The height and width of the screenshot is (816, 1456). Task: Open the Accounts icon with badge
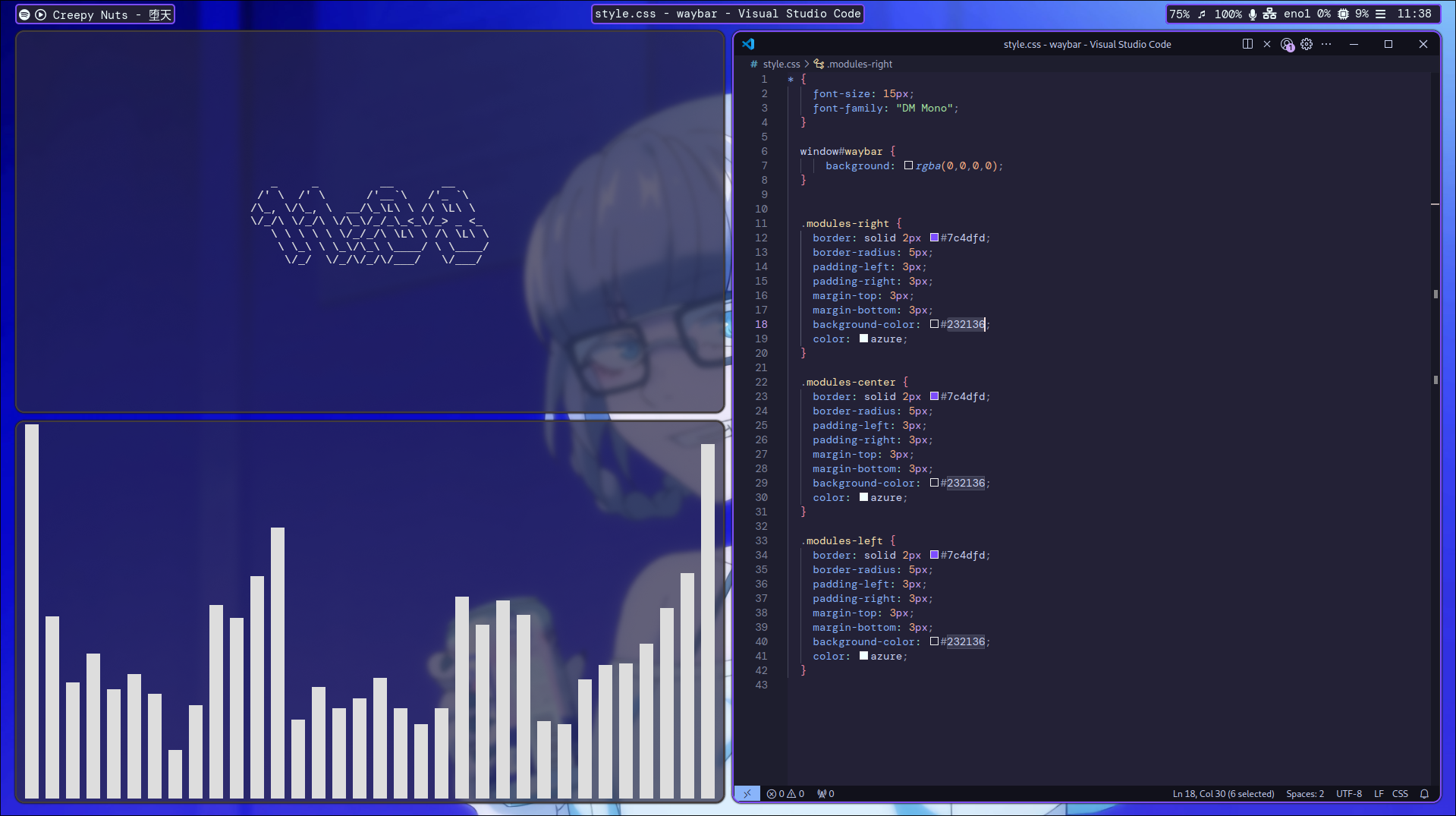click(x=1287, y=45)
